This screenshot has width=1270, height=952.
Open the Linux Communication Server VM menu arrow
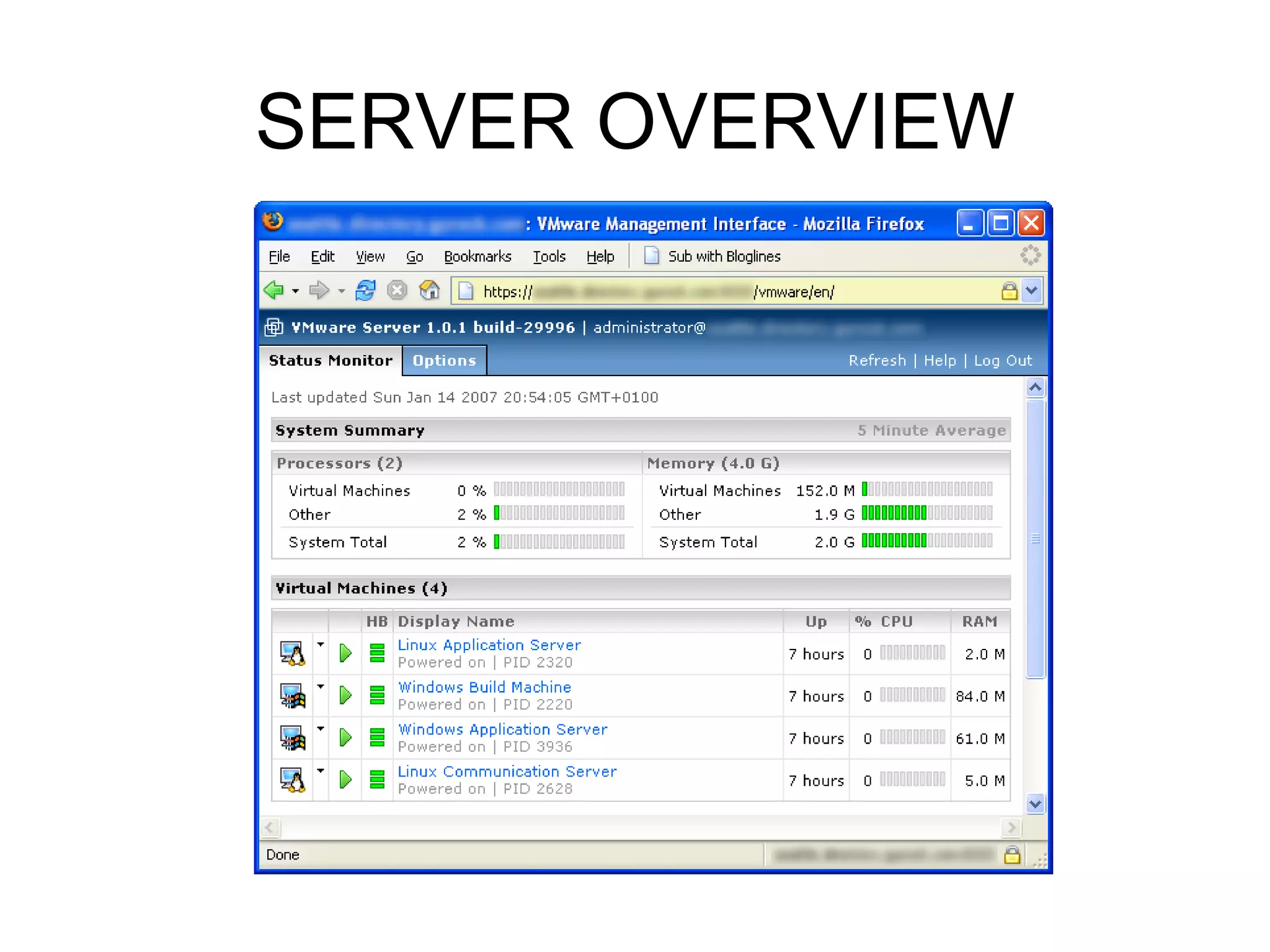[x=321, y=771]
